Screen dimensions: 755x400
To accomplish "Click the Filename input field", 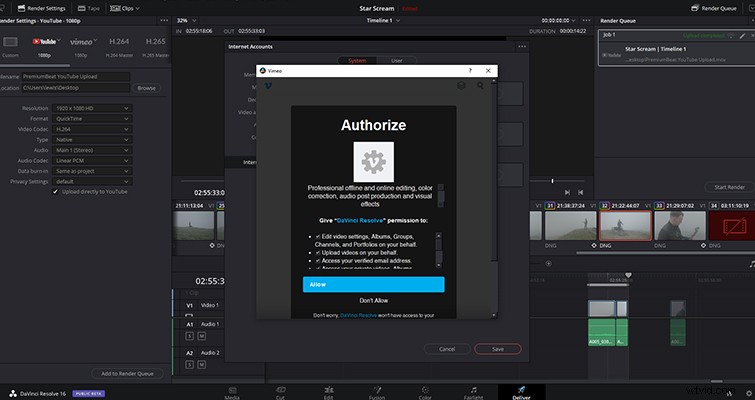I will point(76,77).
